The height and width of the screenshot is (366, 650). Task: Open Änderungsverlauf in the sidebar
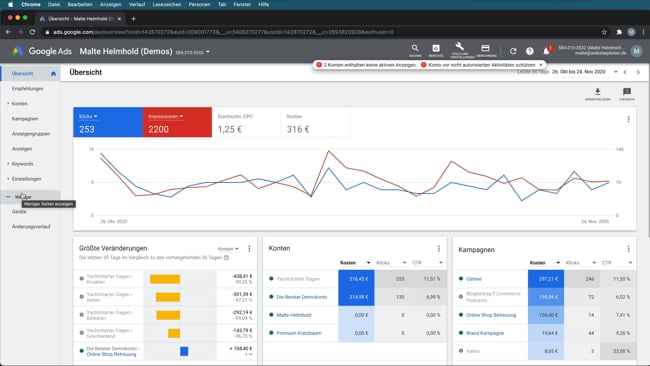pyautogui.click(x=31, y=227)
